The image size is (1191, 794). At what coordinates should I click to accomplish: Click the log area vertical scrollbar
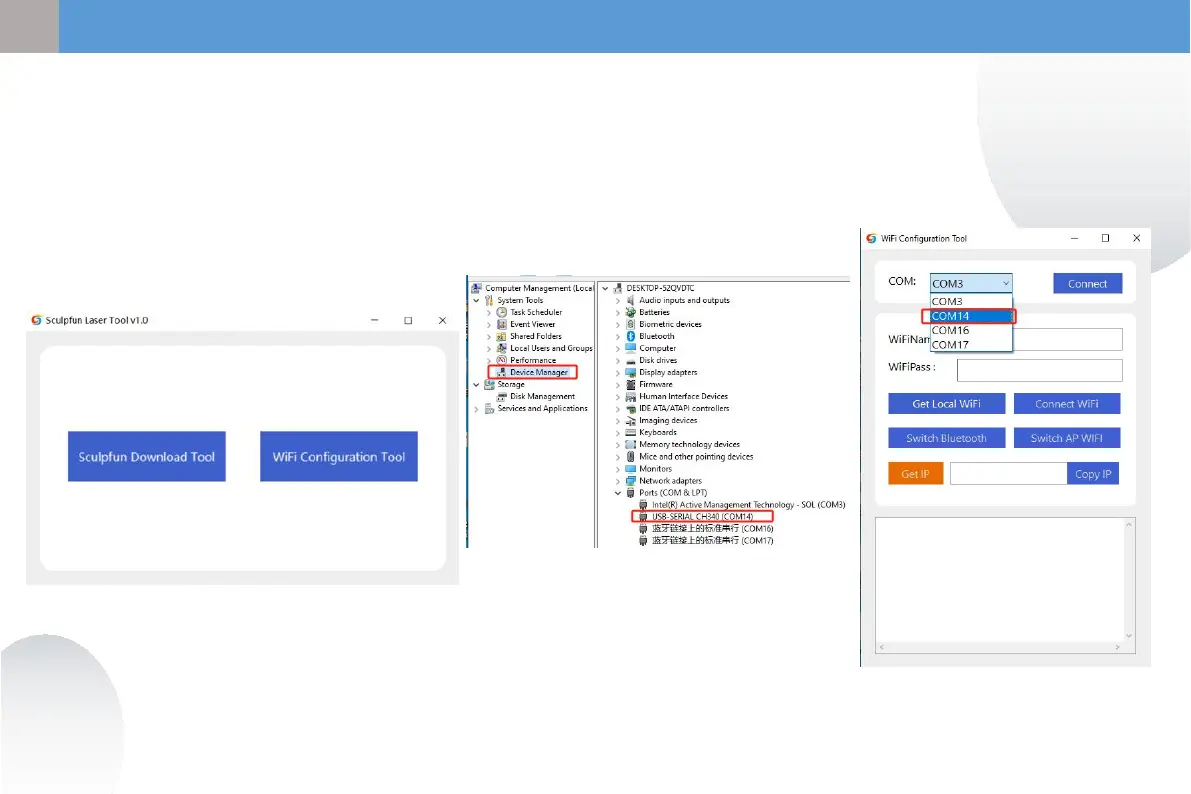[1129, 580]
